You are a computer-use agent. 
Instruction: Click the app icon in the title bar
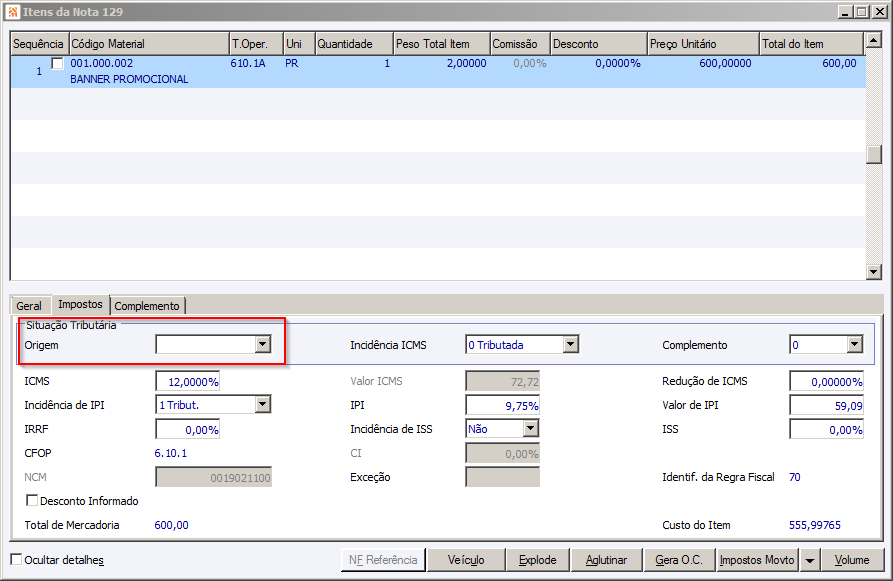tap(13, 11)
